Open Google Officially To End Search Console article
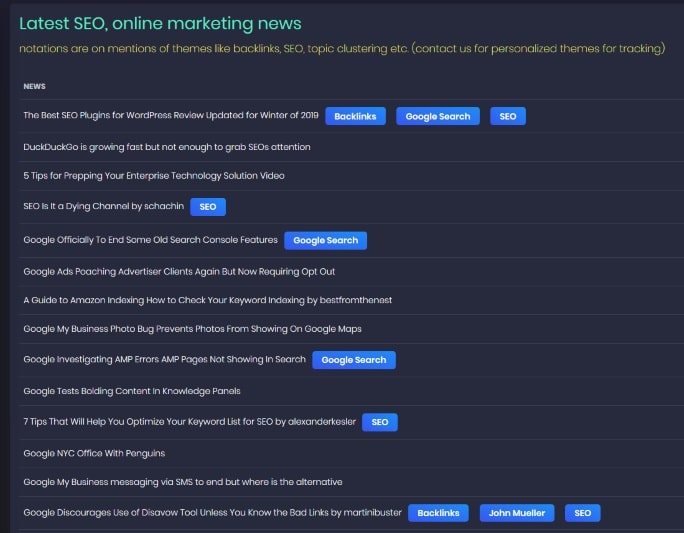This screenshot has width=684, height=533. [x=150, y=240]
